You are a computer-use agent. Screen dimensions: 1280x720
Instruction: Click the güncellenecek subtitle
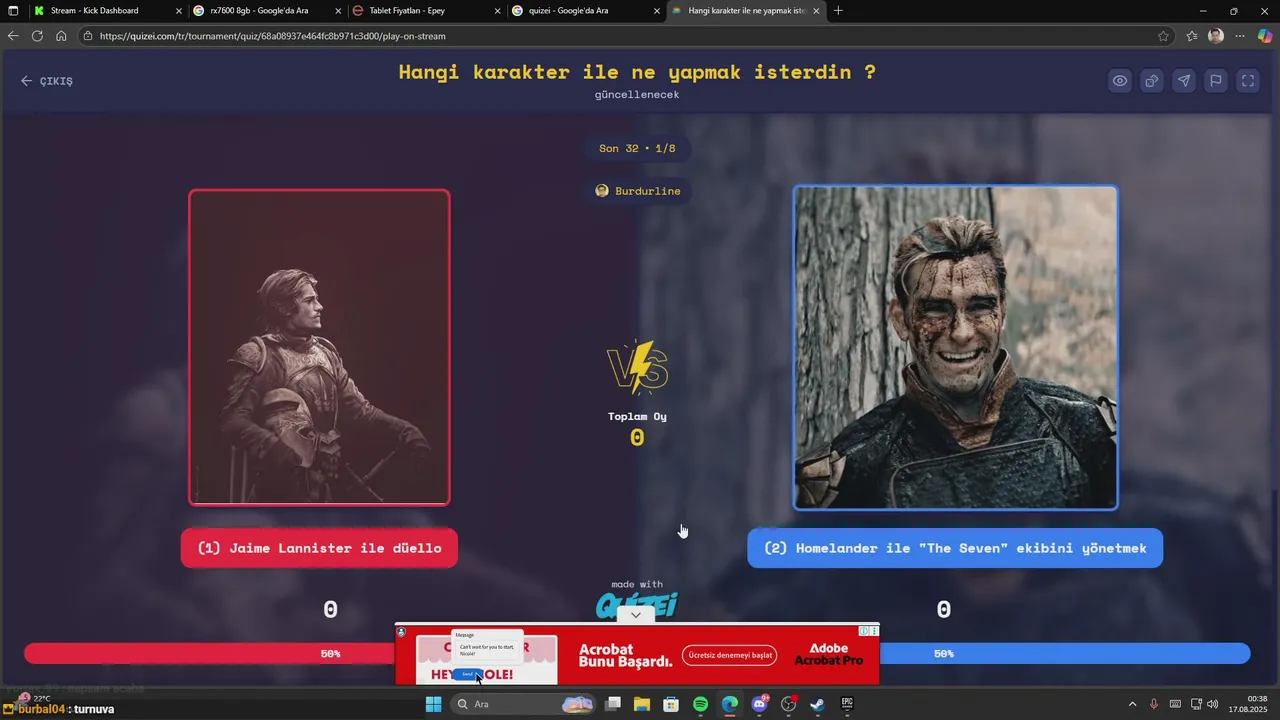pyautogui.click(x=637, y=95)
